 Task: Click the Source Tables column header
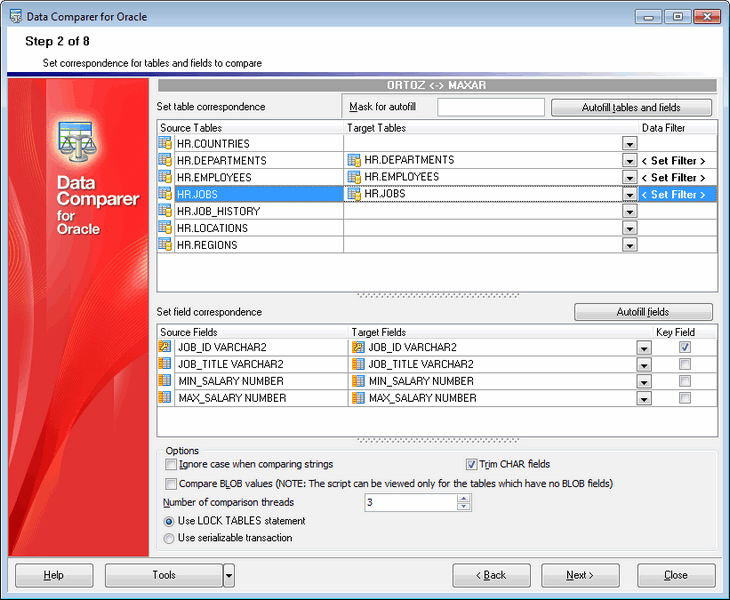(x=250, y=128)
